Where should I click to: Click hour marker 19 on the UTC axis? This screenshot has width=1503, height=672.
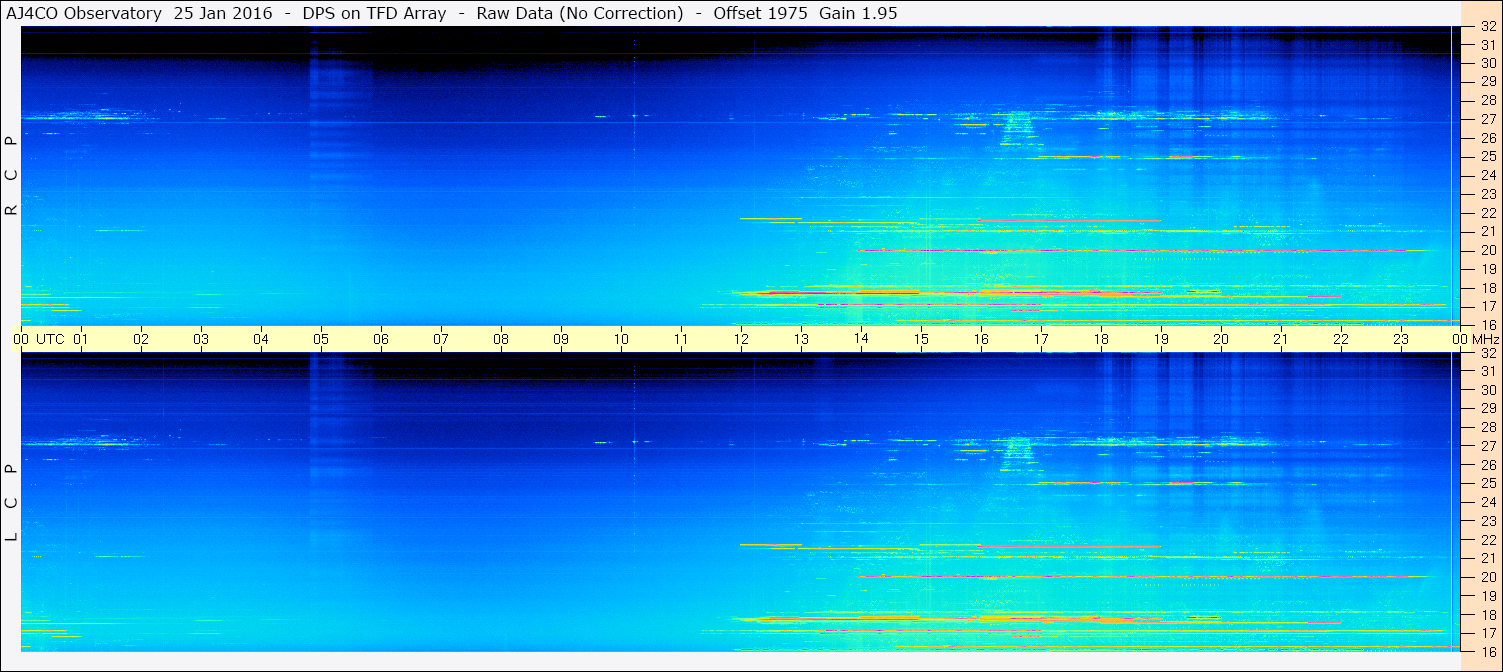click(1161, 339)
